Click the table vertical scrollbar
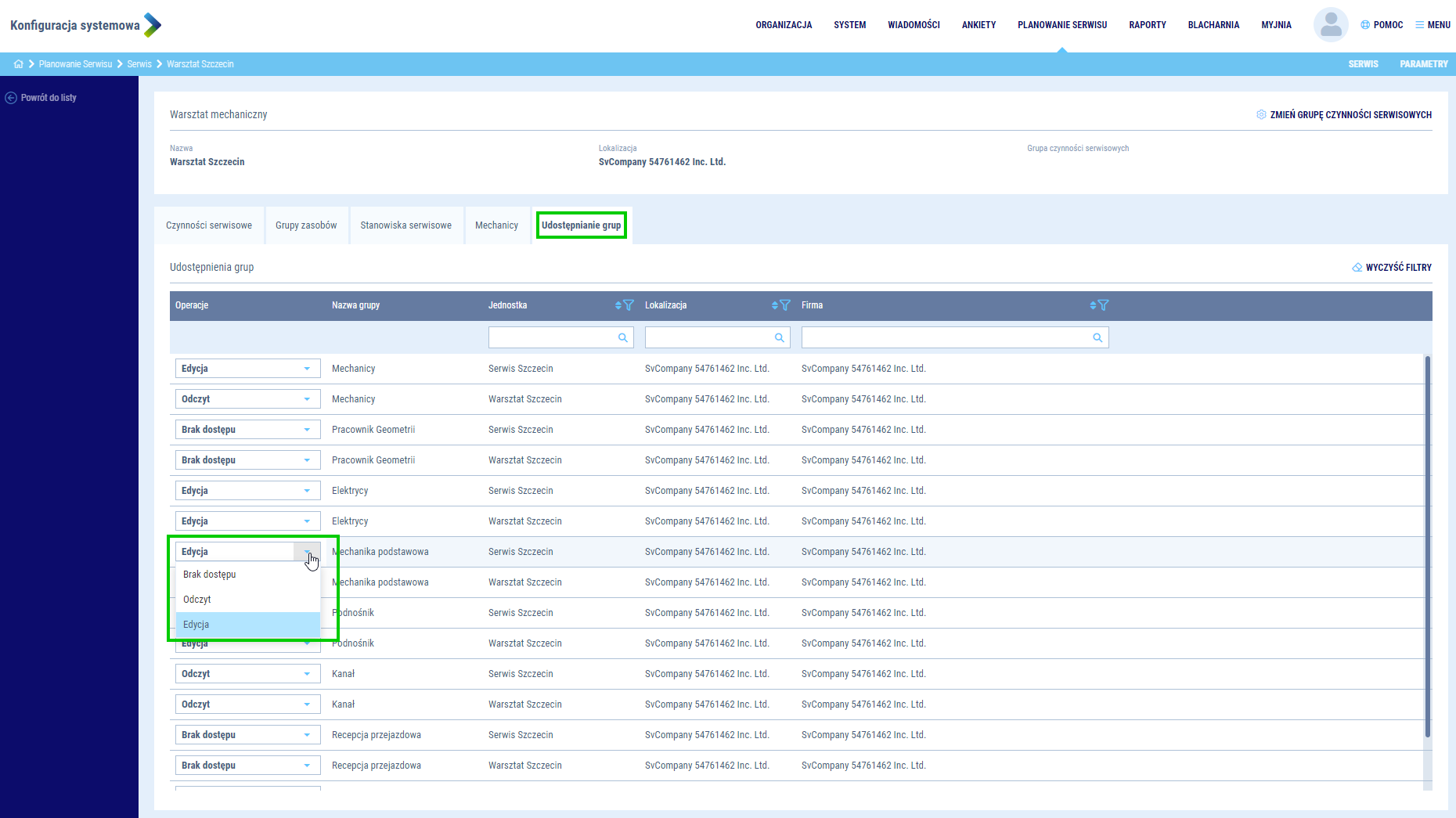The image size is (1456, 818). [x=1427, y=548]
